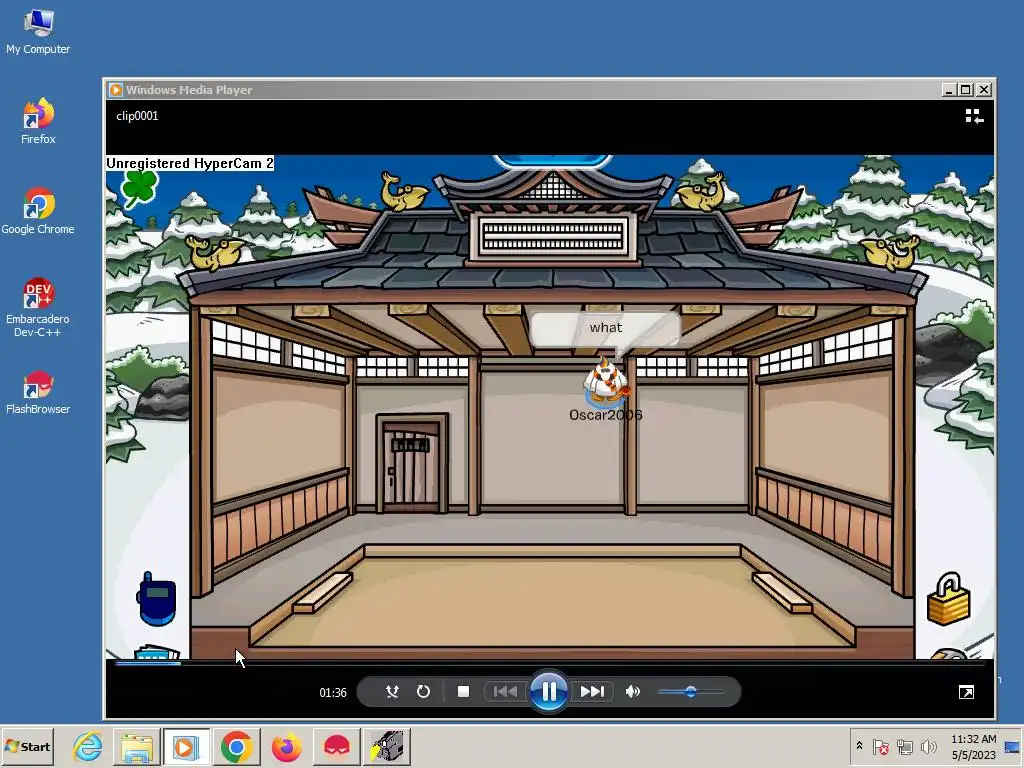
Task: Show hidden system tray icons
Action: (859, 746)
